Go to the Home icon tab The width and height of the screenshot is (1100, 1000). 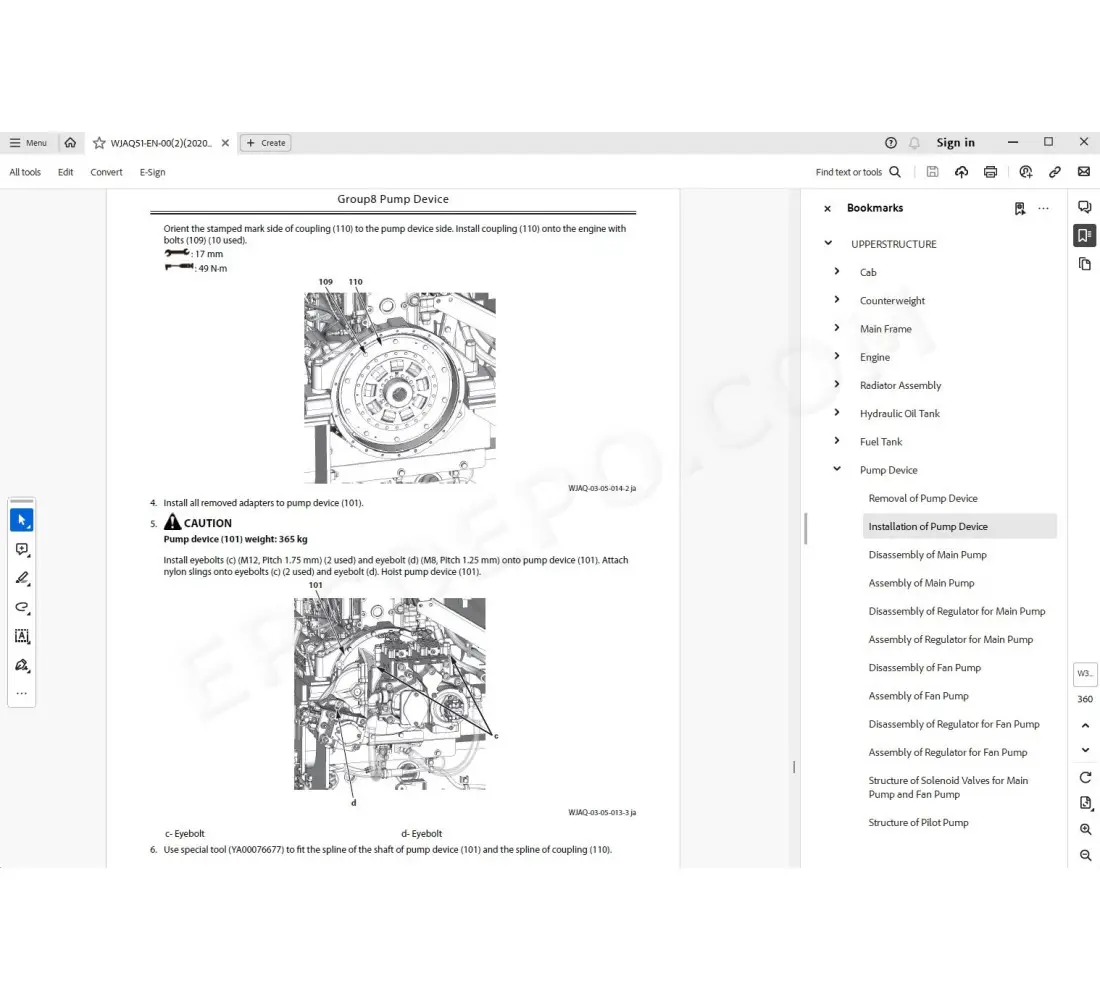(x=70, y=143)
